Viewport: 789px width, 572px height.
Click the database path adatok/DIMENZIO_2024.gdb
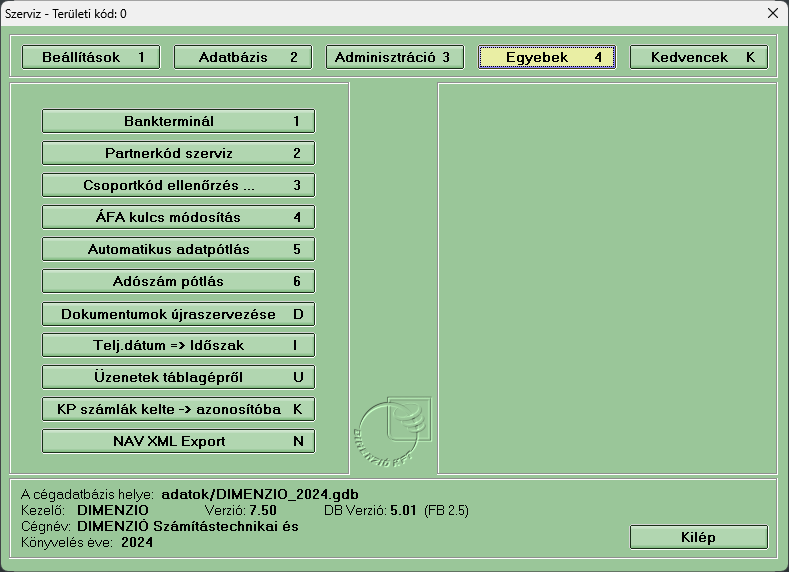(260, 495)
